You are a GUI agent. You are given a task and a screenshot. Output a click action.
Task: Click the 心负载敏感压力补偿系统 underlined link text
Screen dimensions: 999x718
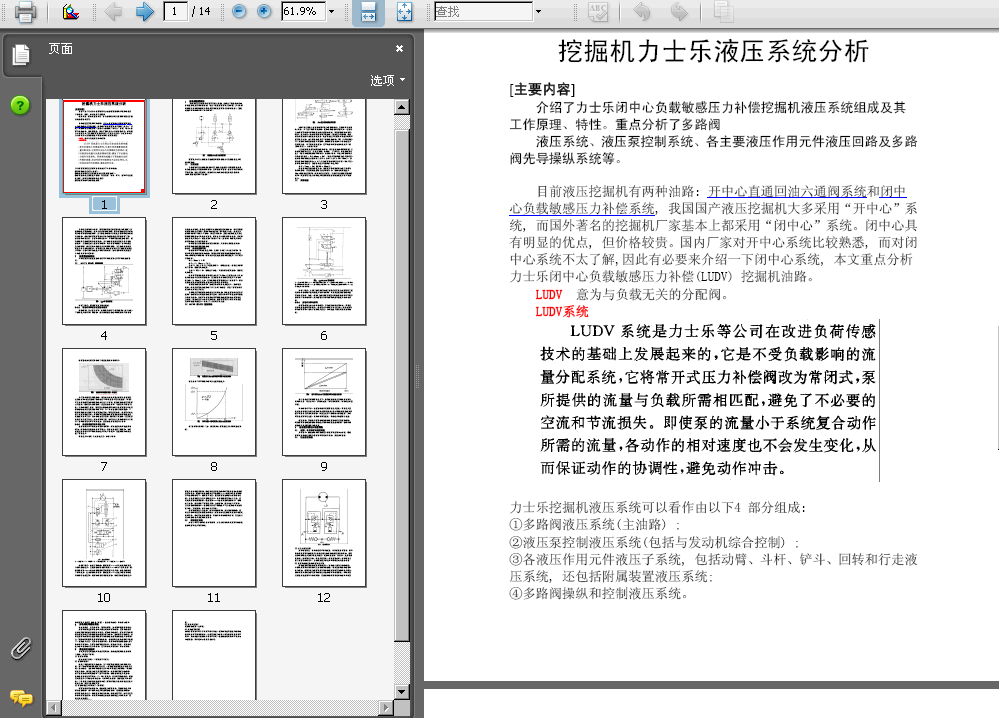(582, 208)
